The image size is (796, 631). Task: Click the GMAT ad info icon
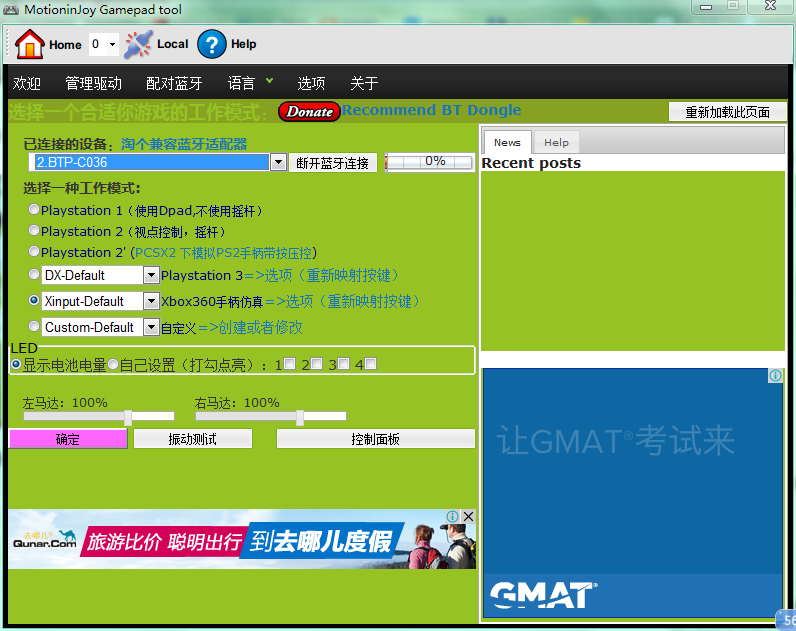775,376
